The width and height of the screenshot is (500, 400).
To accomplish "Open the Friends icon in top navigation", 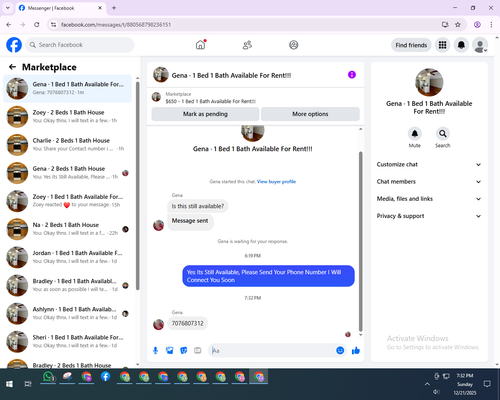I will coord(247,45).
